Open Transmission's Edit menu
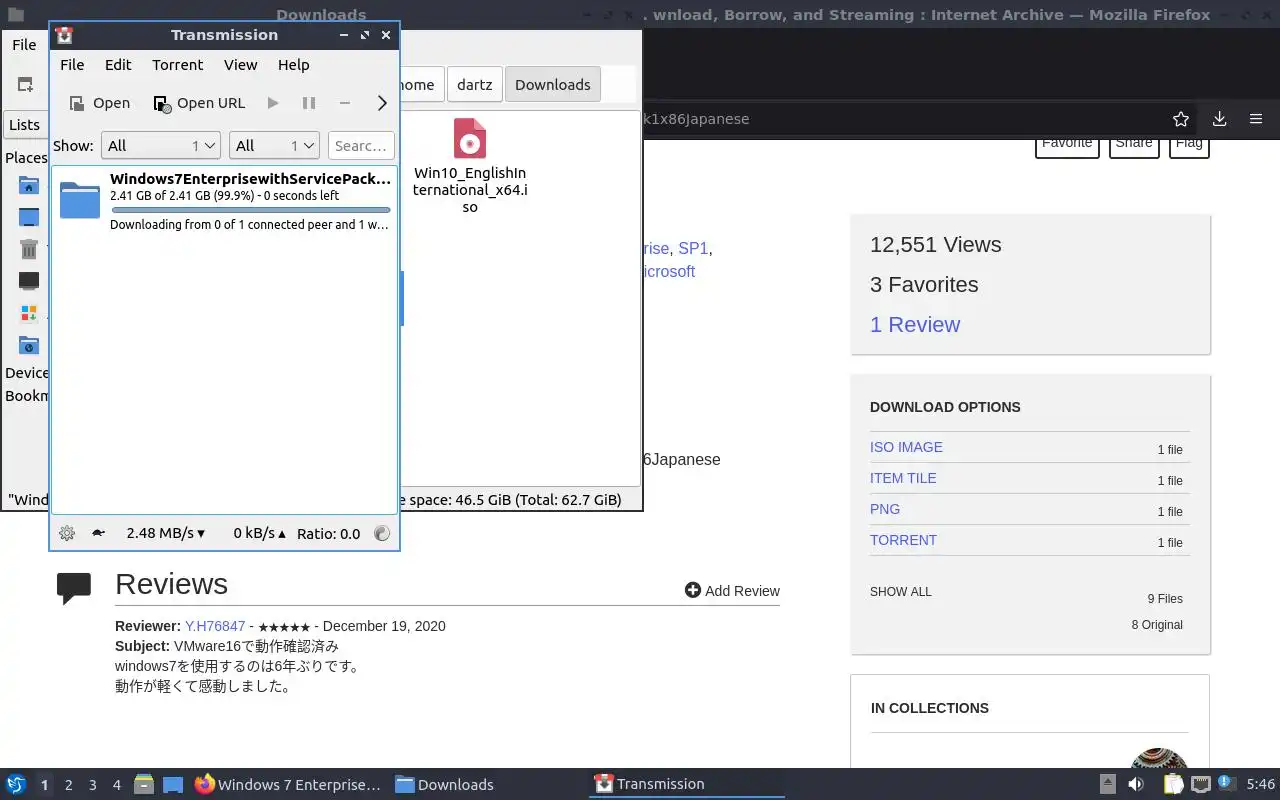 click(118, 65)
